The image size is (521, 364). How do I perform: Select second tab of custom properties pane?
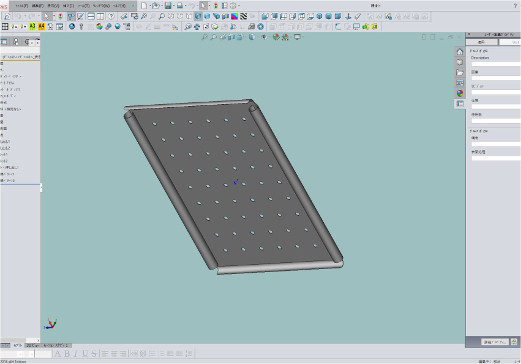(x=510, y=42)
